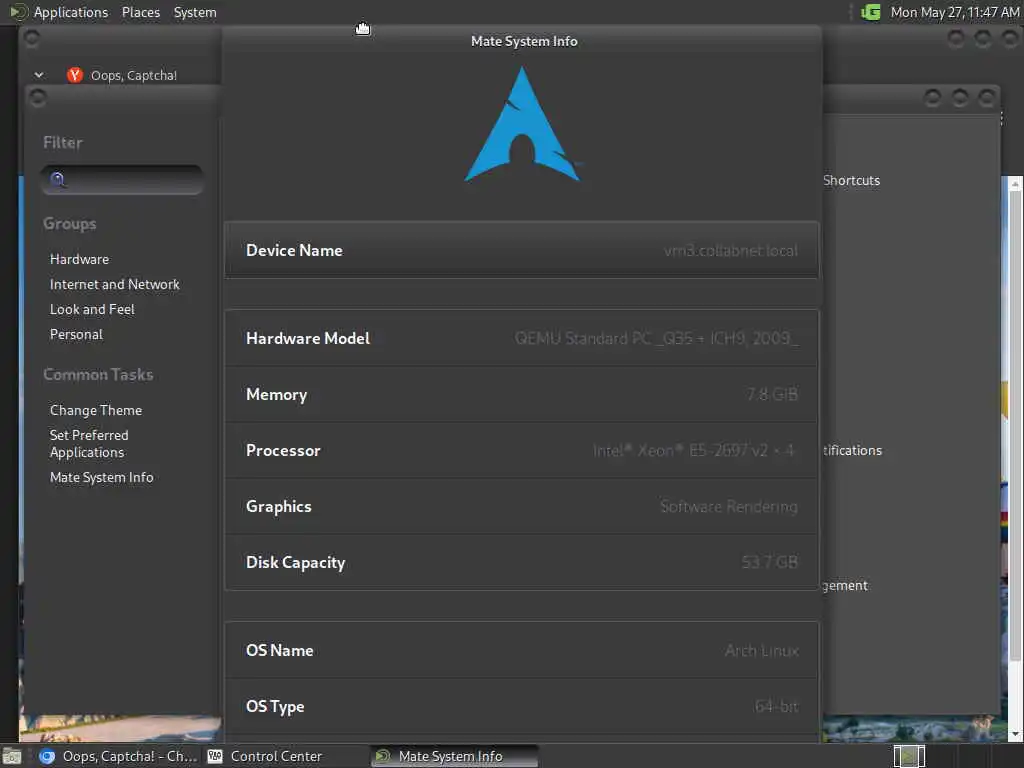Open Change Theme task
Image resolution: width=1024 pixels, height=768 pixels.
point(95,410)
